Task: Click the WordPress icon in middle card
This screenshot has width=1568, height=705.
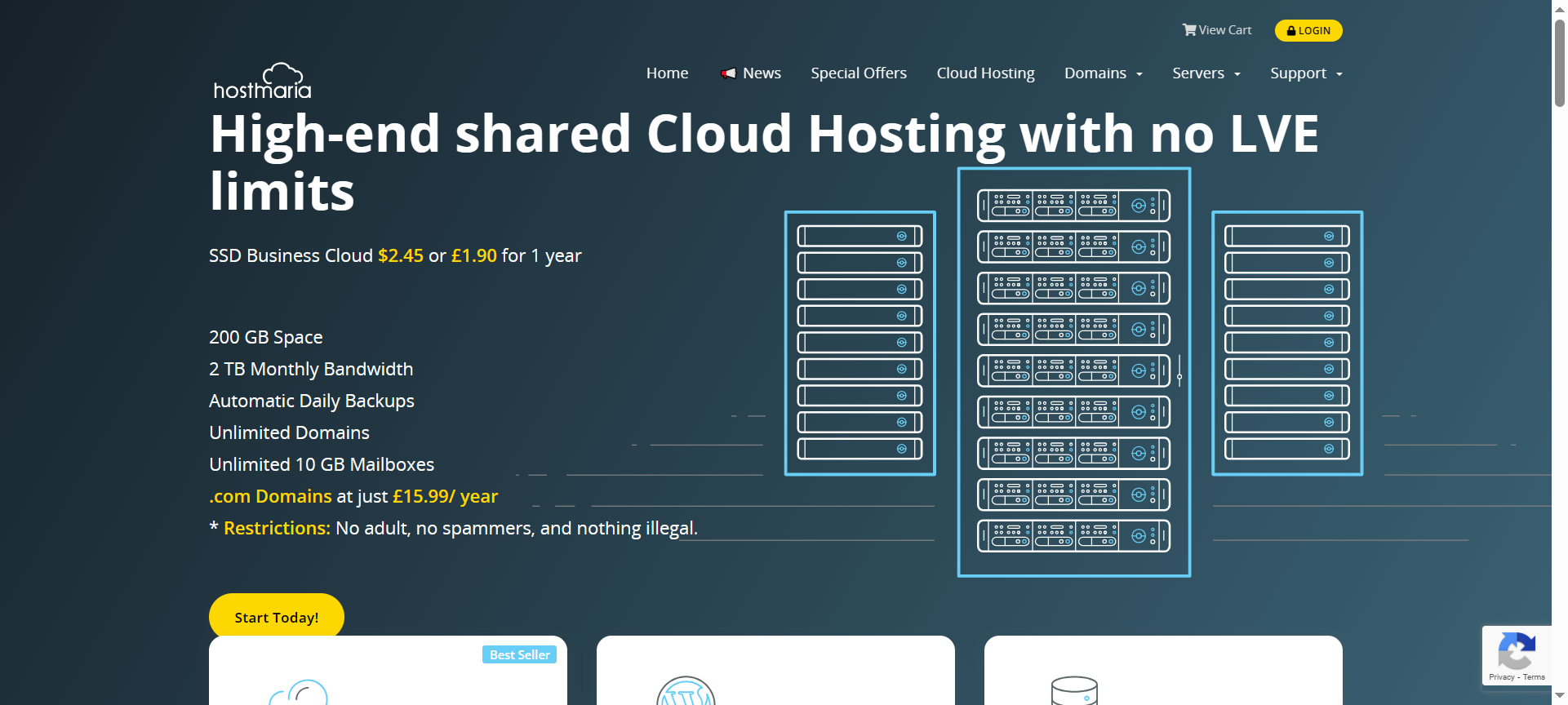Action: (686, 692)
